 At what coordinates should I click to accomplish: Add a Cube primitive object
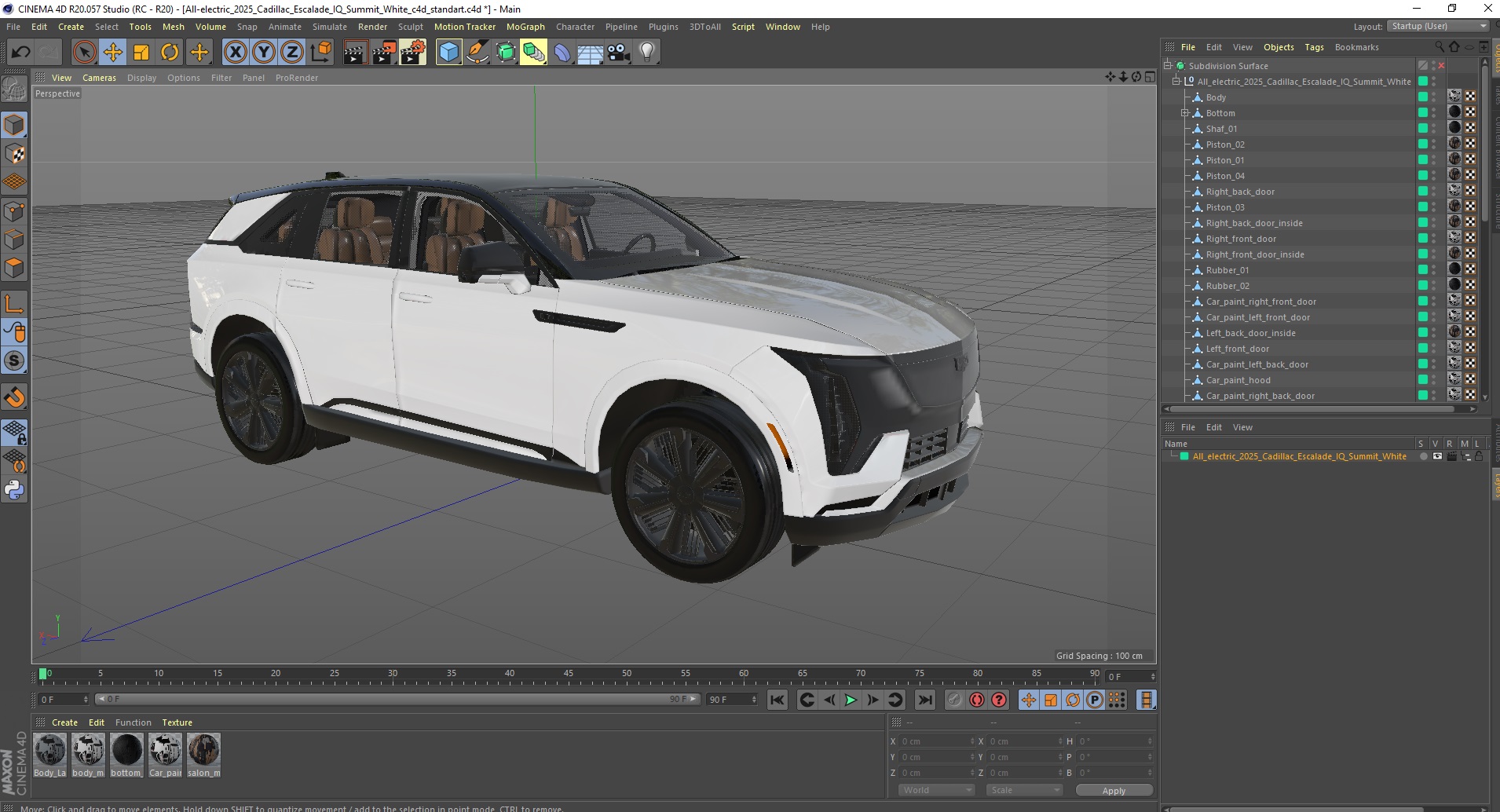click(x=448, y=53)
